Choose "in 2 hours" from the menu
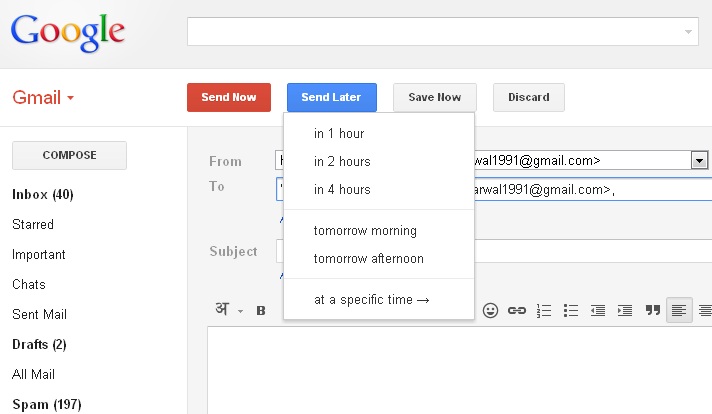 click(x=342, y=161)
